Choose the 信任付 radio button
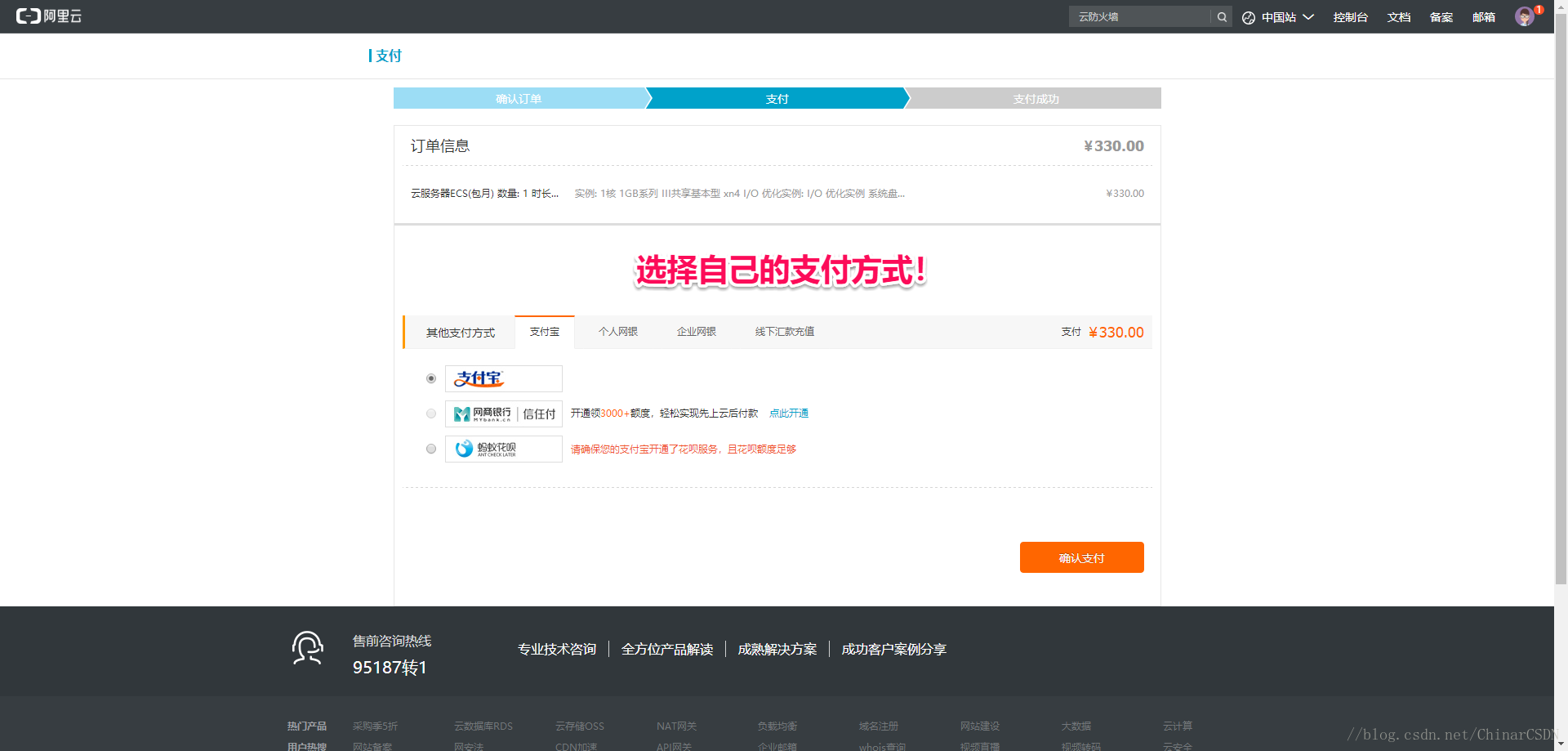This screenshot has width=1568, height=751. [x=431, y=413]
